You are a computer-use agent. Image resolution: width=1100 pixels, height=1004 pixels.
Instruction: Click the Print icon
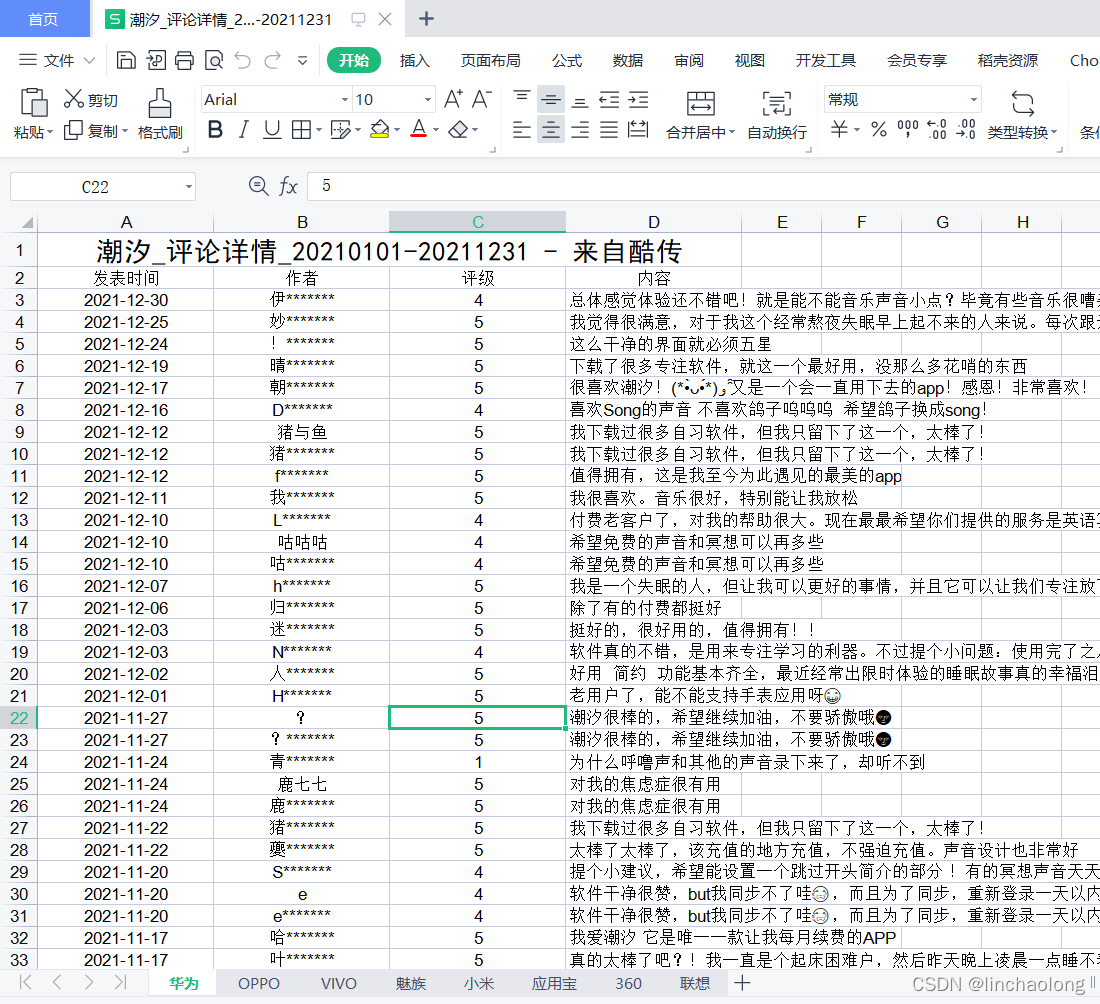pos(185,60)
